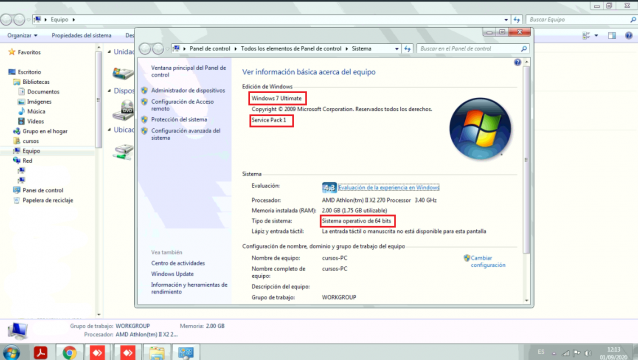Click the back arrow in System window
Image resolution: width=638 pixels, height=360 pixels.
coord(145,49)
